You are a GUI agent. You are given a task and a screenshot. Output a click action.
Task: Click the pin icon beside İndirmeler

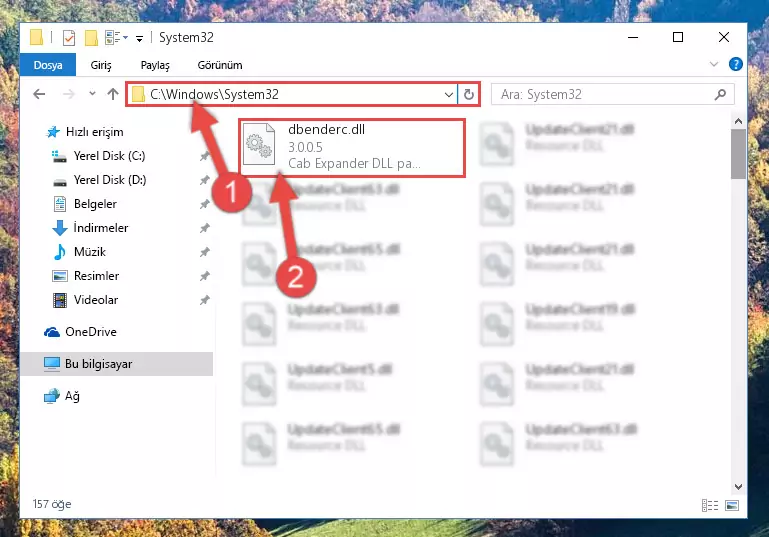[205, 228]
